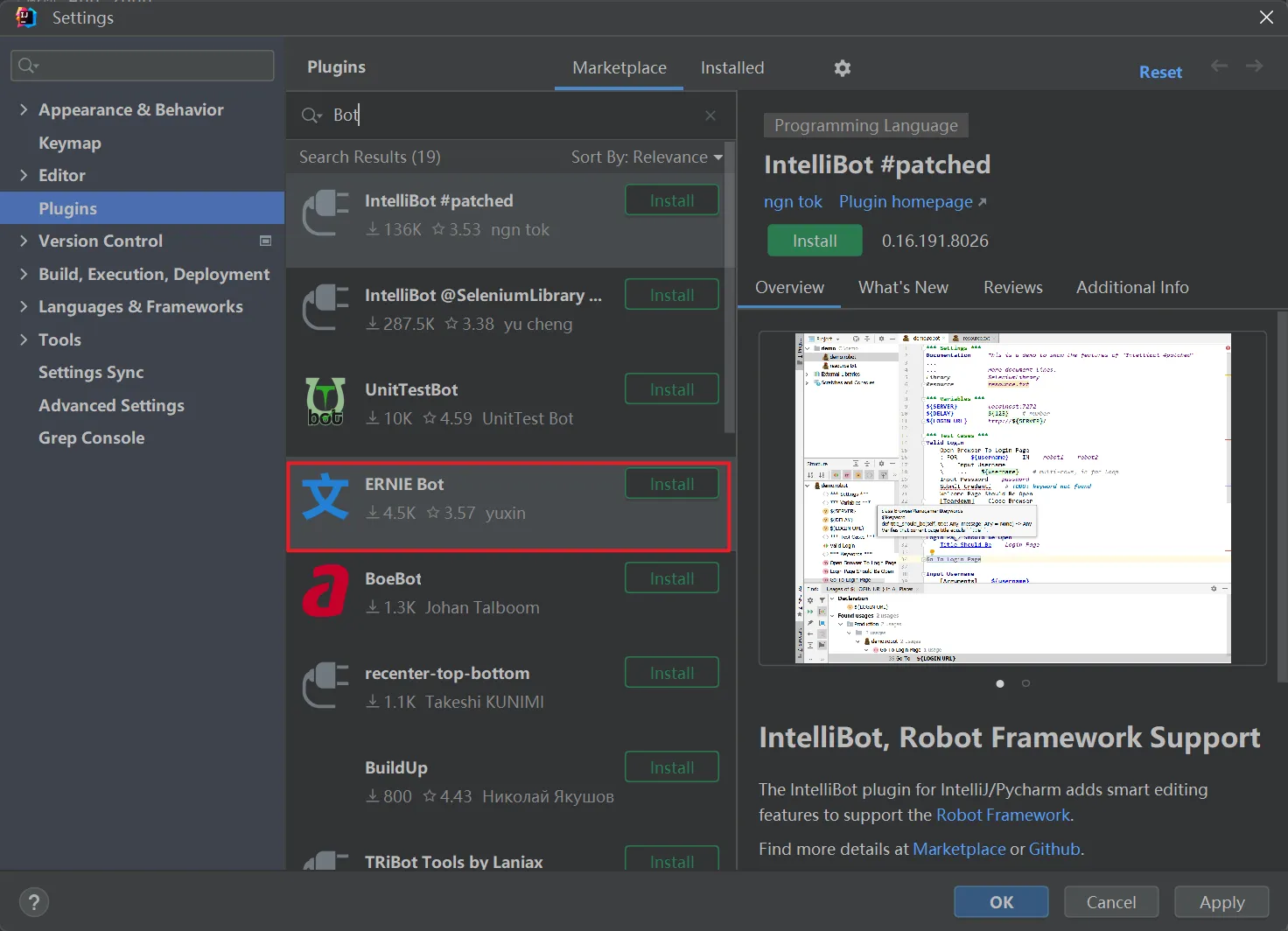This screenshot has height=931, width=1288.
Task: Click the OK button
Action: pyautogui.click(x=1001, y=902)
